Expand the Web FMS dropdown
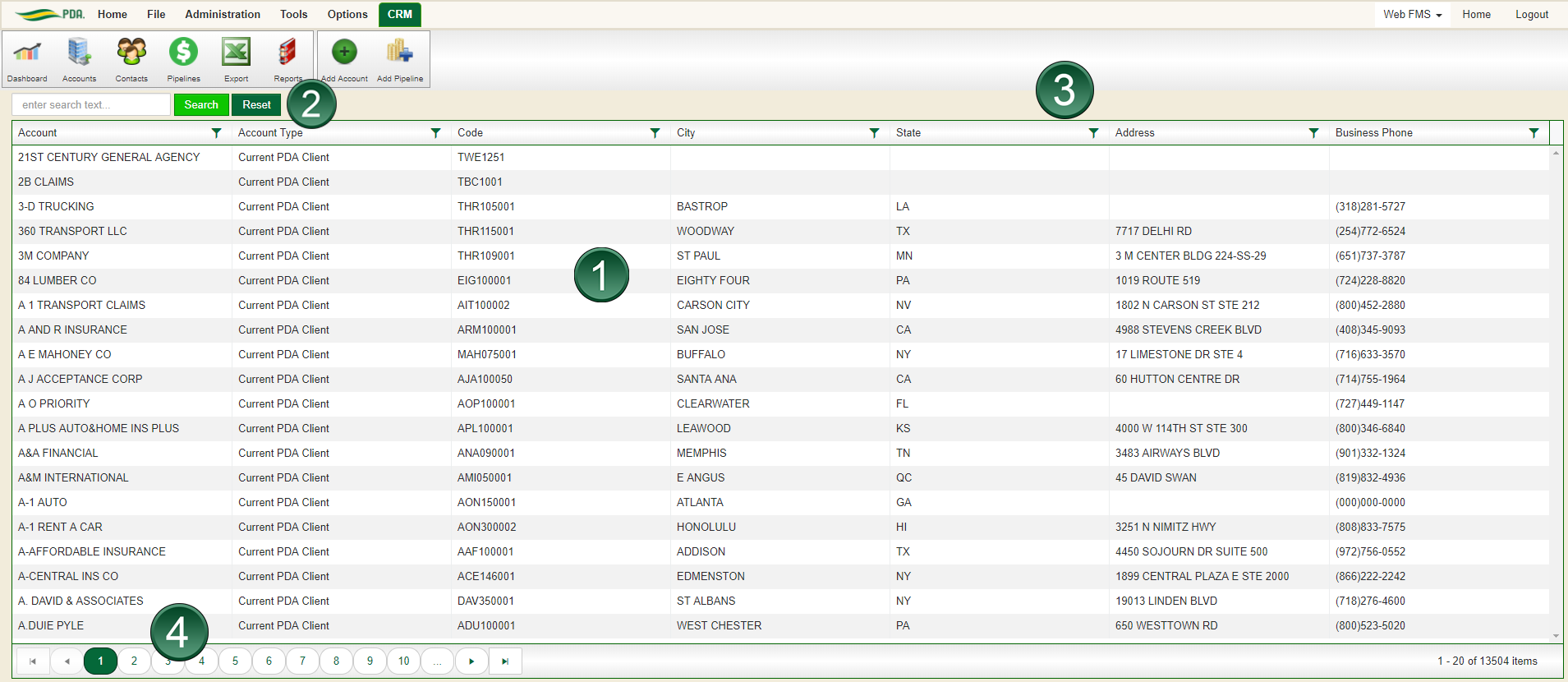 (1412, 14)
